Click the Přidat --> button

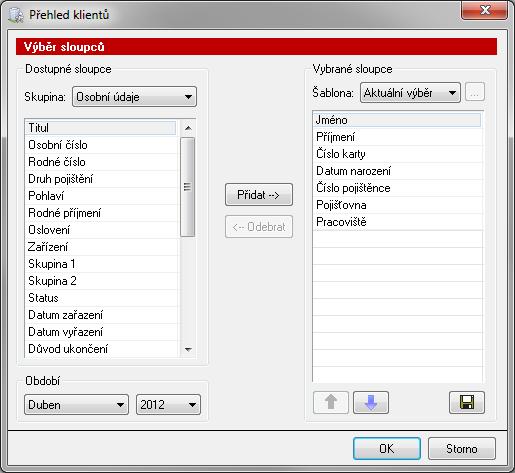point(259,194)
